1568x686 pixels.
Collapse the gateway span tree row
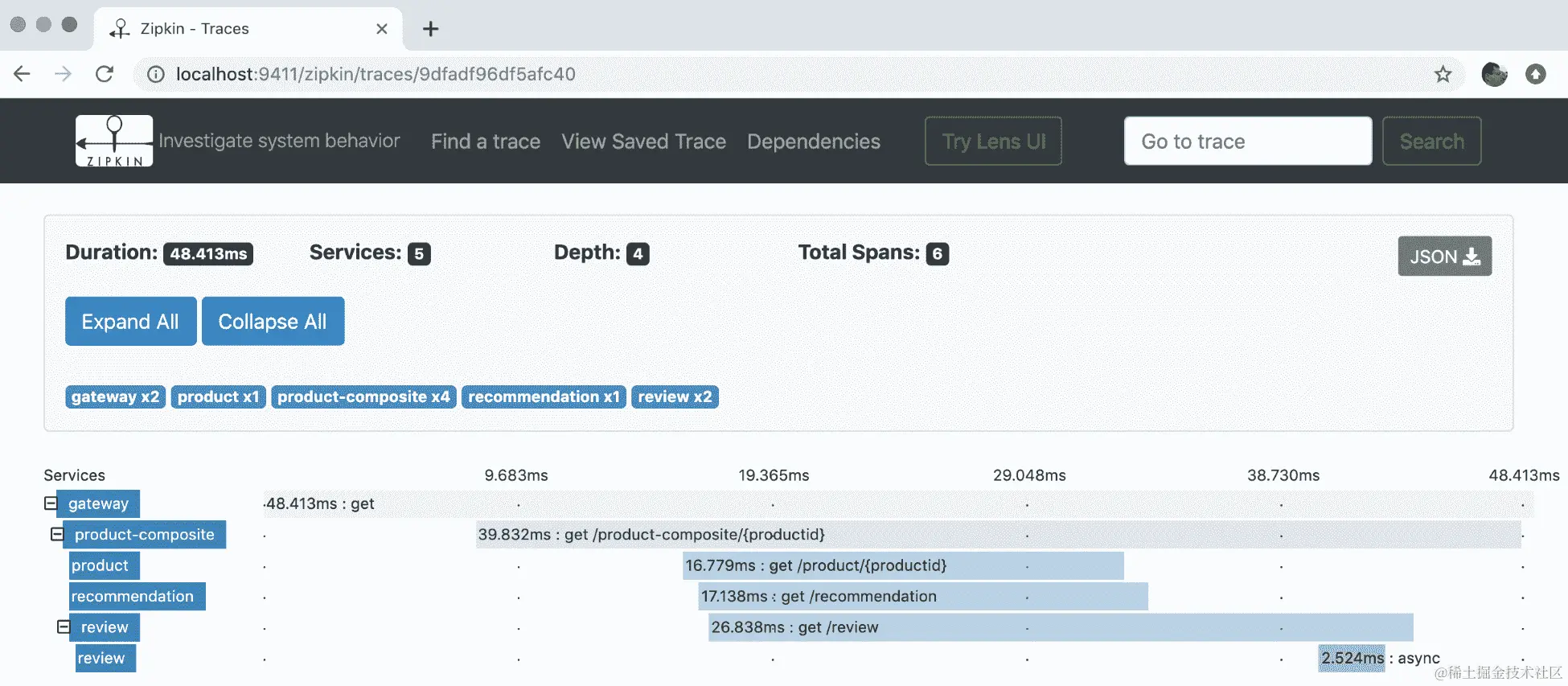tap(51, 503)
